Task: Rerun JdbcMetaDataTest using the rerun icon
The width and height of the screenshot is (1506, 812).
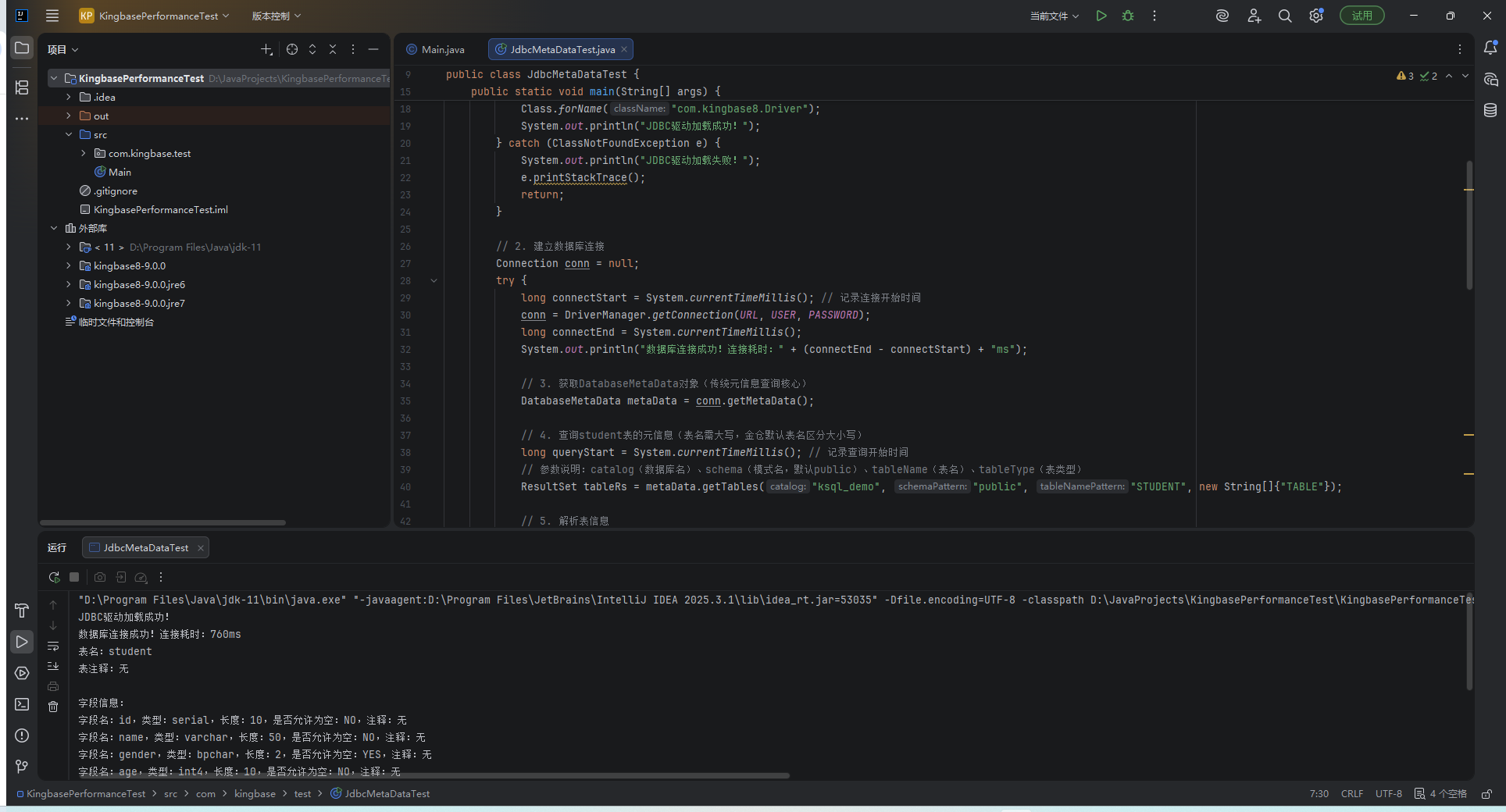Action: 54,578
